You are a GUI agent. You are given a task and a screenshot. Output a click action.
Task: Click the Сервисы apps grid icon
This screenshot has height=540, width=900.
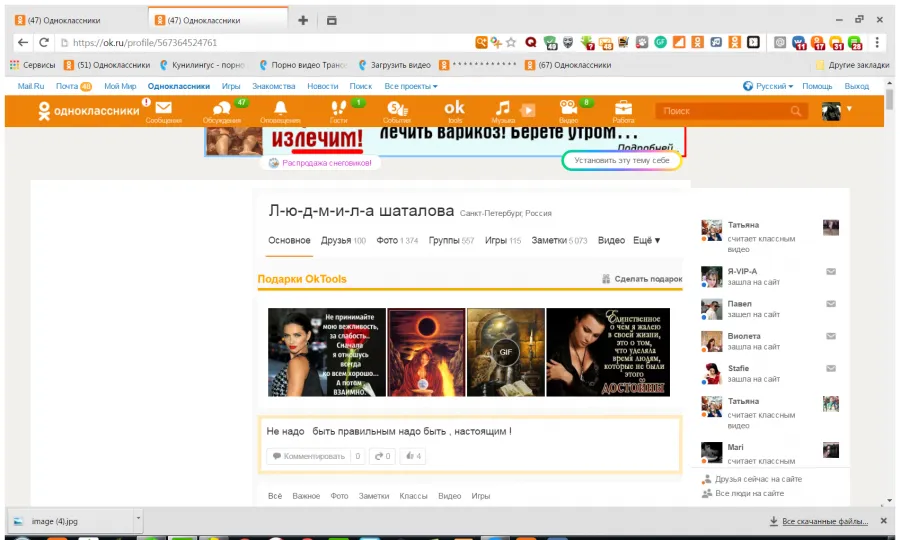click(x=14, y=65)
